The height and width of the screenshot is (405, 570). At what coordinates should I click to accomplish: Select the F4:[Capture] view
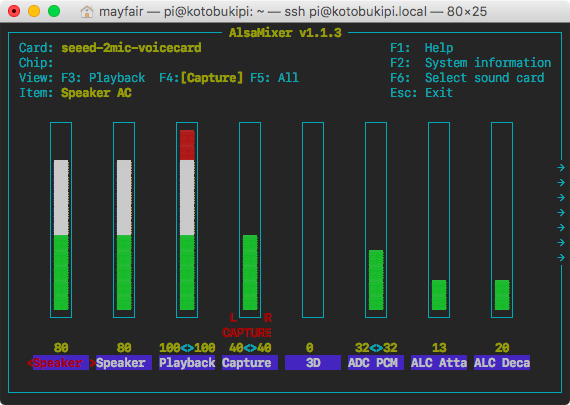pos(201,78)
